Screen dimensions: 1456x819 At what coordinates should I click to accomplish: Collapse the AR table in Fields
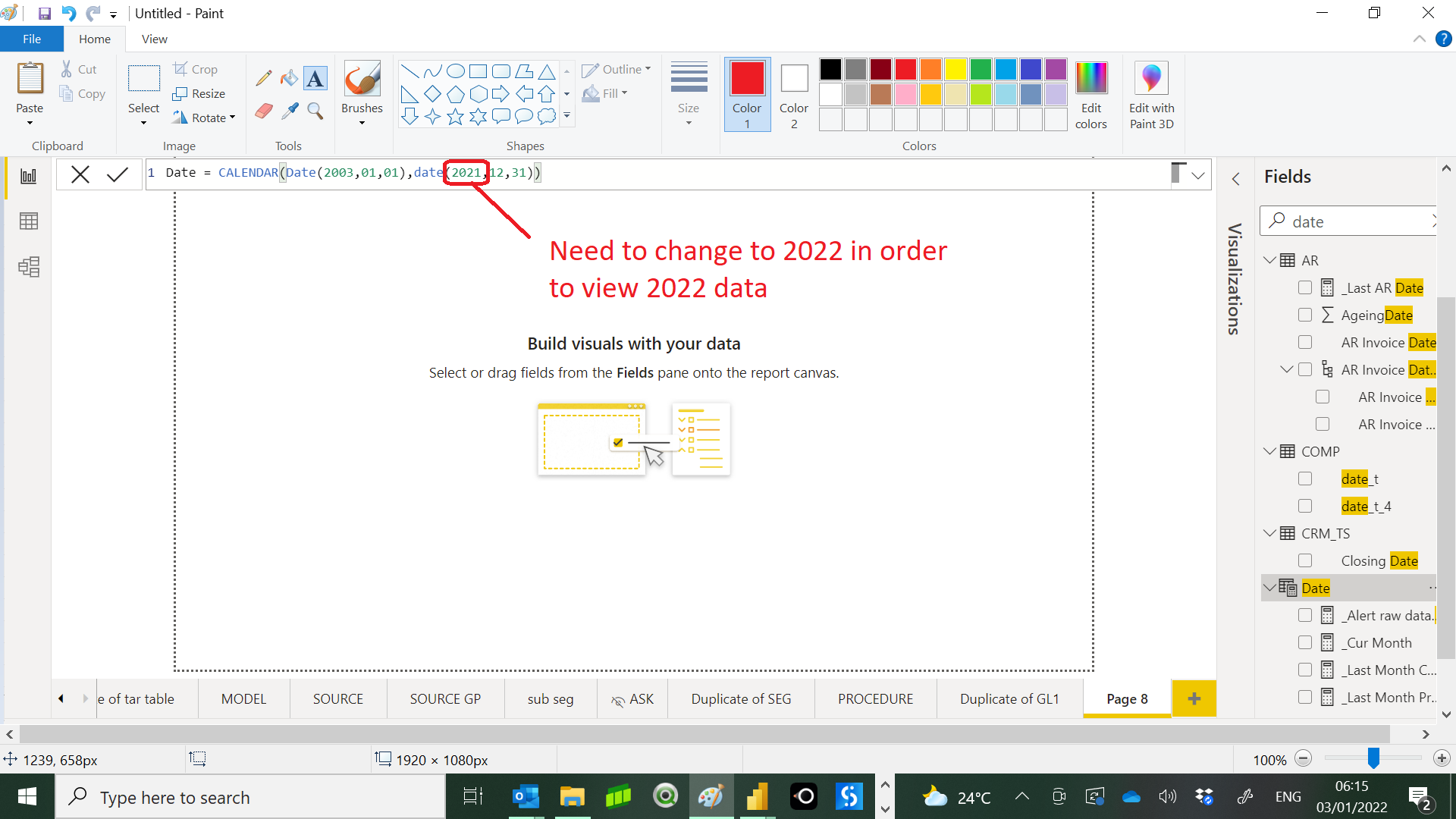pos(1269,260)
